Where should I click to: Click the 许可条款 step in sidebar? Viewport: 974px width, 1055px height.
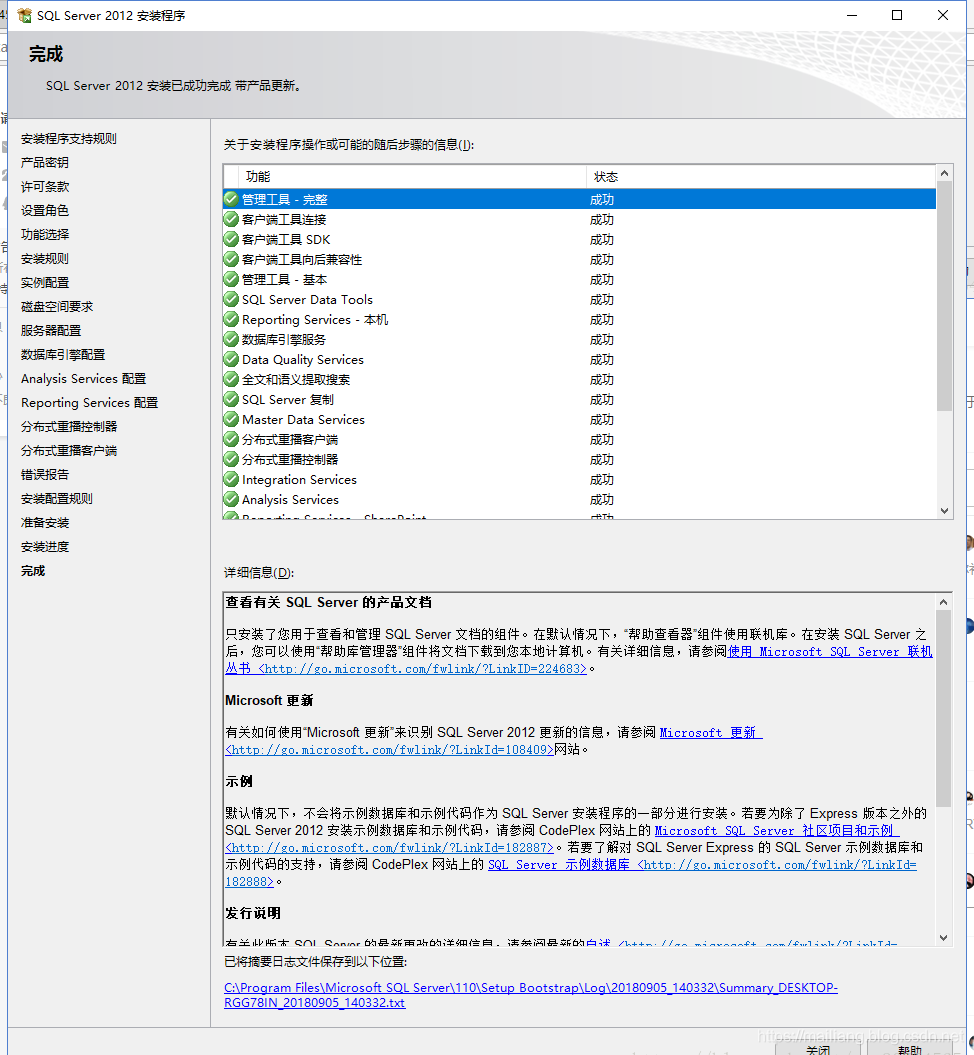(44, 186)
